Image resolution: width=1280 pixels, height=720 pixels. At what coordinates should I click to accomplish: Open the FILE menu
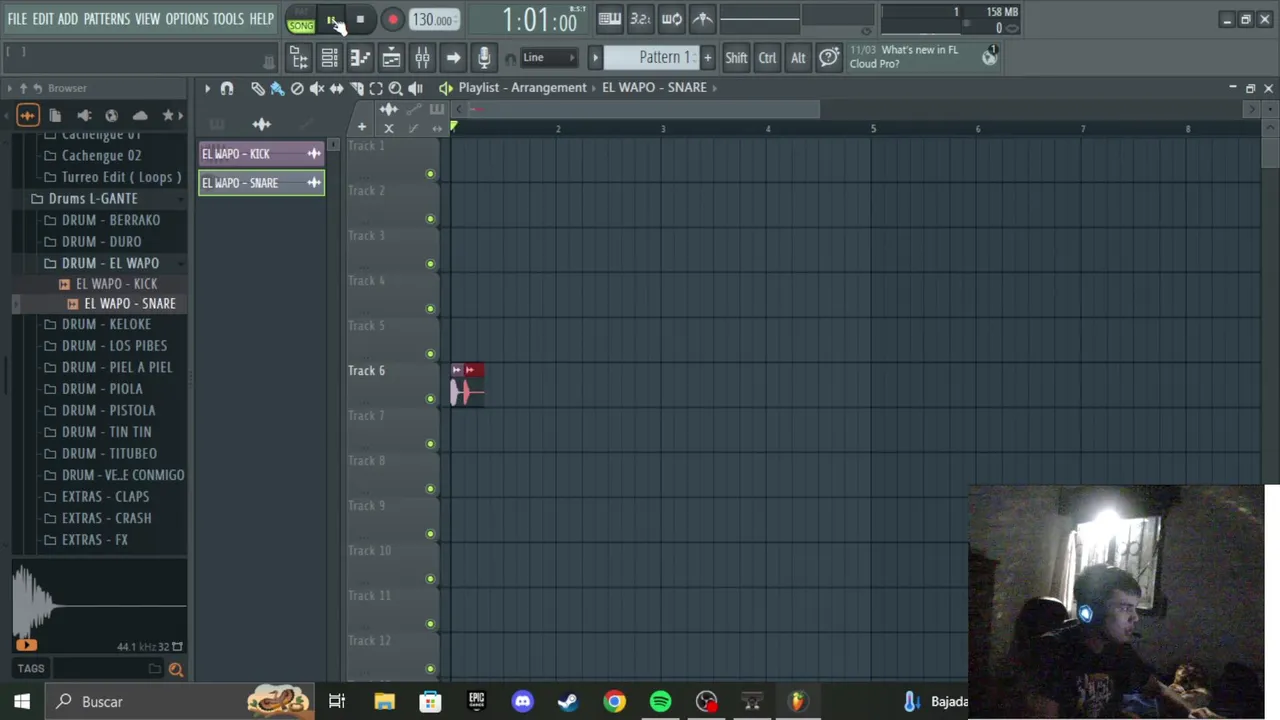pos(17,19)
